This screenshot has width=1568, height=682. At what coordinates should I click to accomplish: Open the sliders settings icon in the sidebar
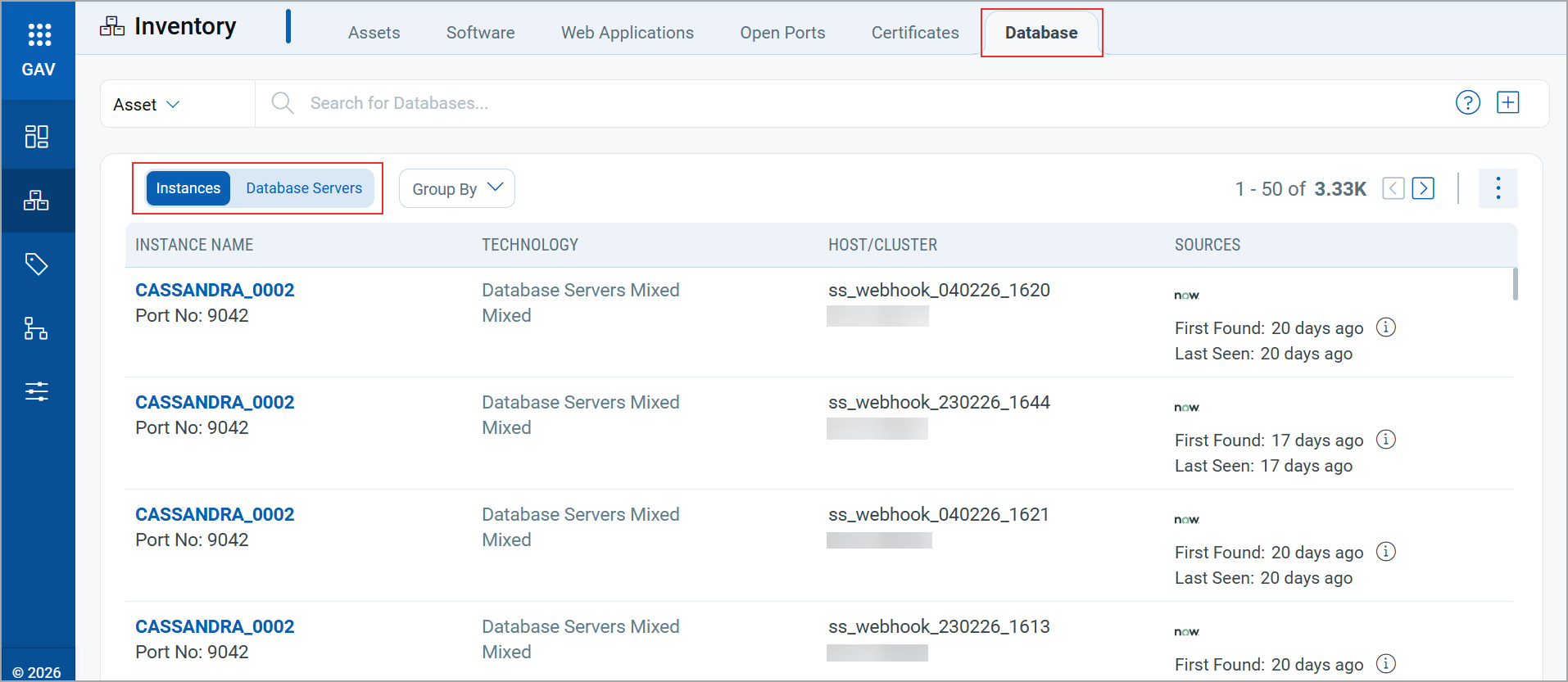pos(37,391)
